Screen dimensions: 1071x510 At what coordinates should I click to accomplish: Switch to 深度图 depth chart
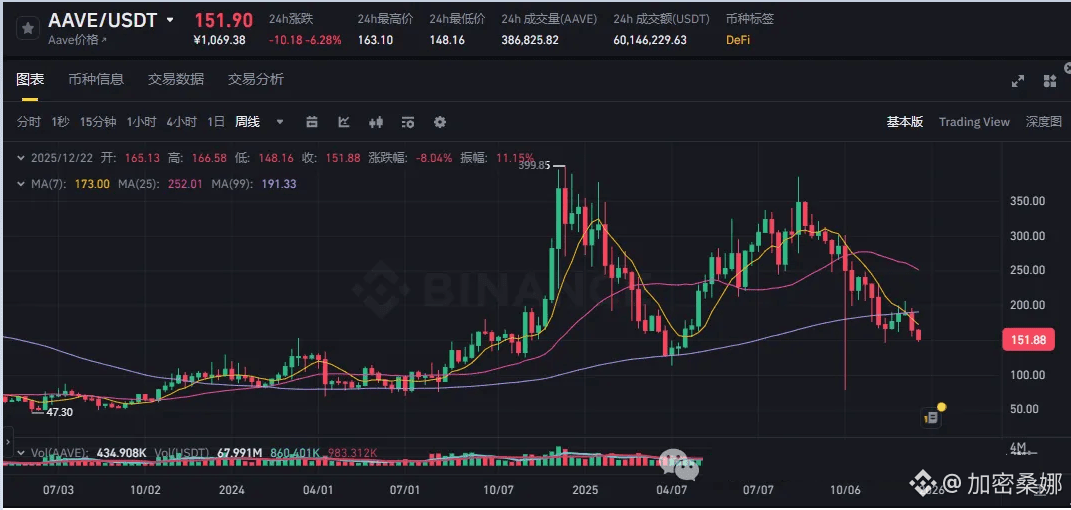pyautogui.click(x=1044, y=122)
